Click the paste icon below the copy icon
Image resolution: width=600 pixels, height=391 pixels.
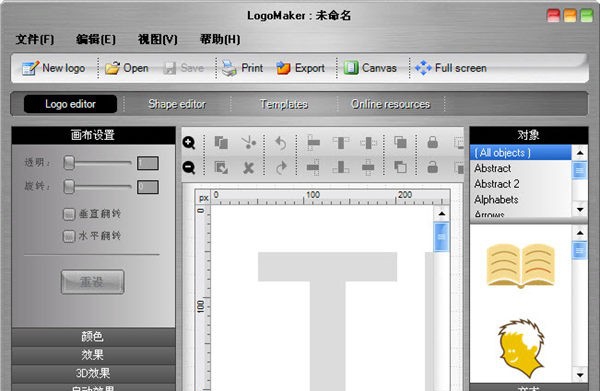tap(221, 168)
